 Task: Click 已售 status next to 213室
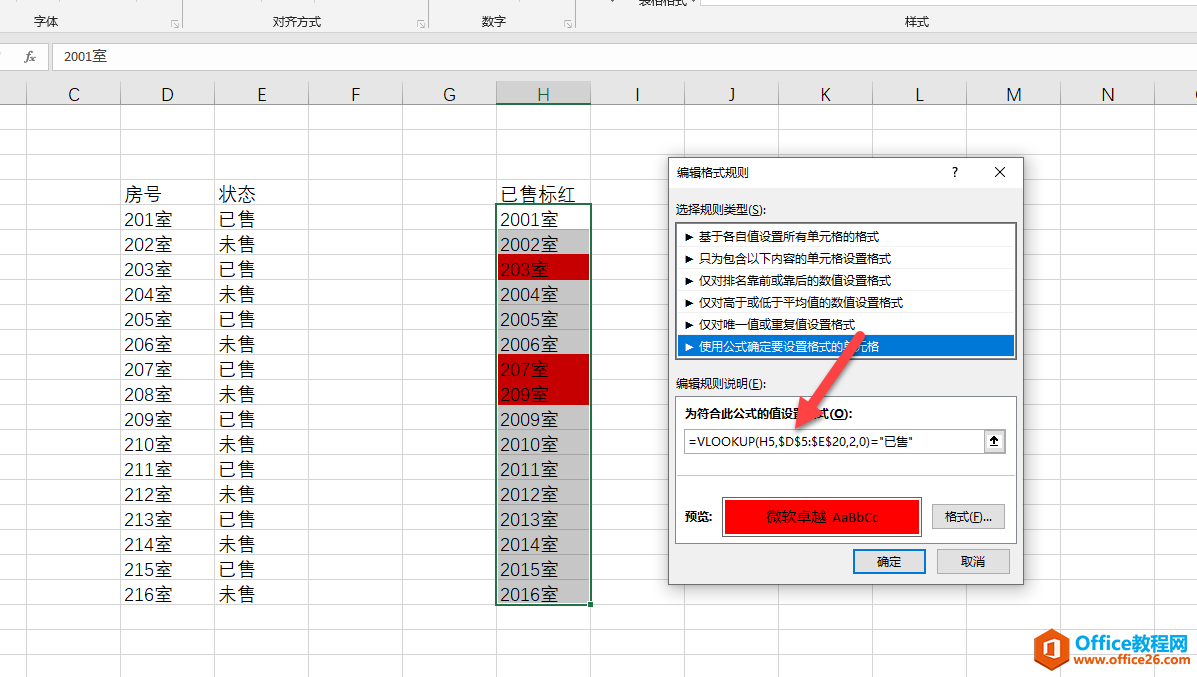click(x=261, y=519)
